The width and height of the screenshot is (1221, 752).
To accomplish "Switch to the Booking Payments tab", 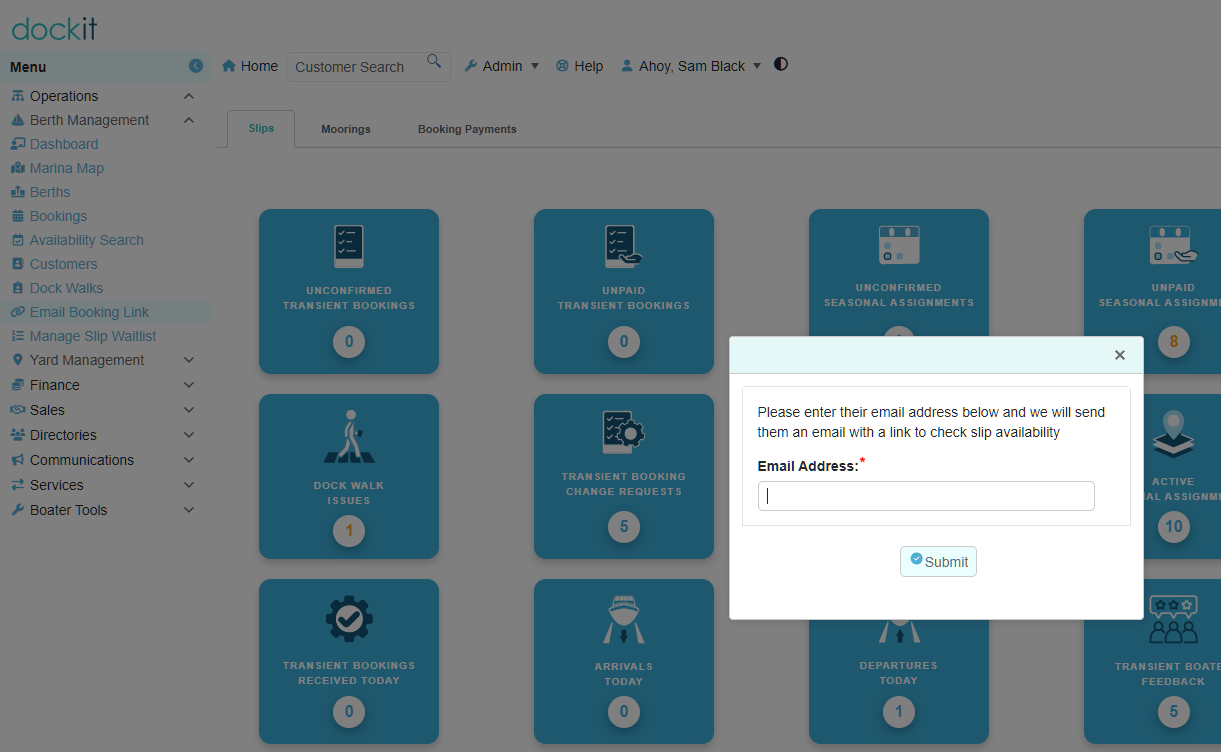I will coord(467,129).
